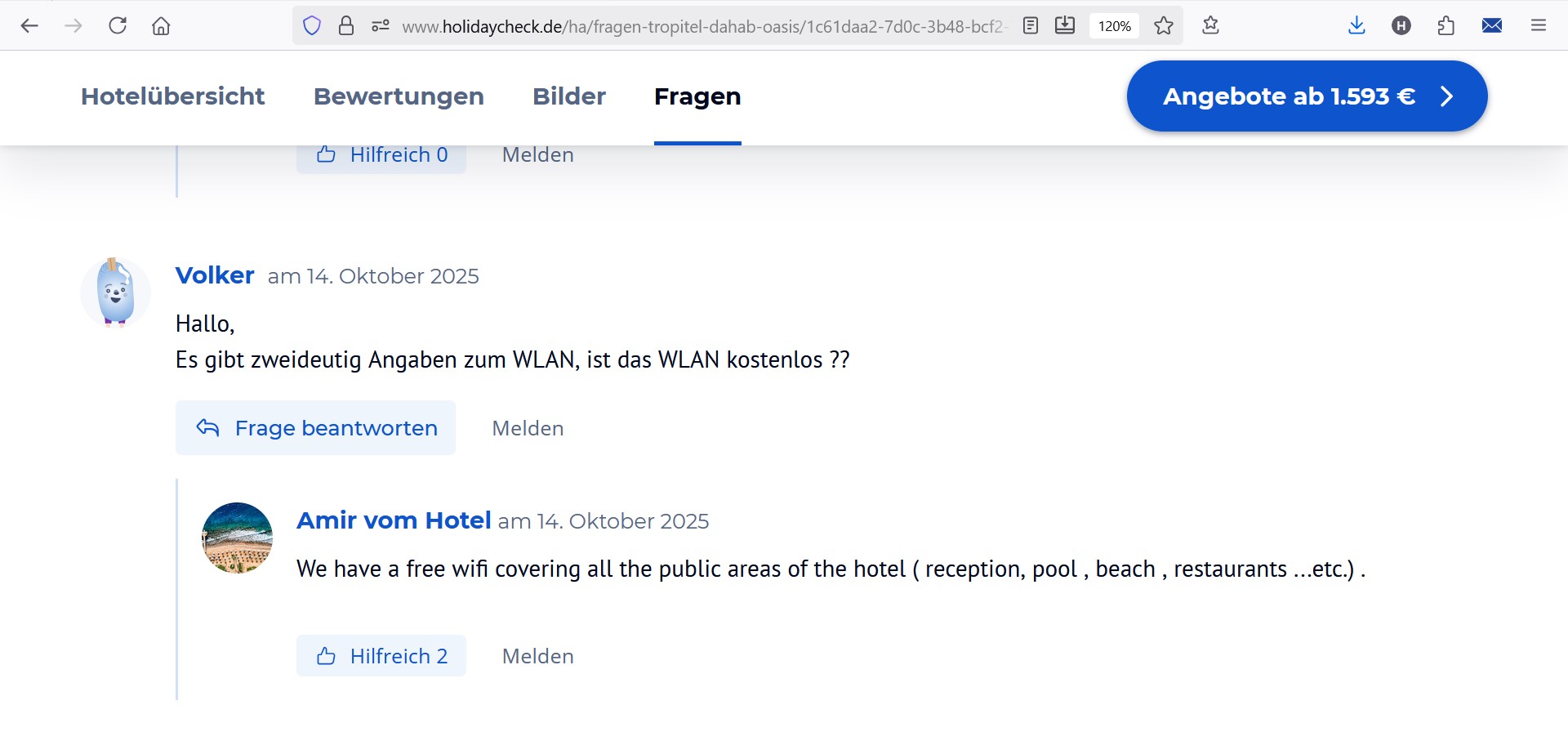
Task: Reset the 120% zoom level indicator
Action: (x=1114, y=26)
